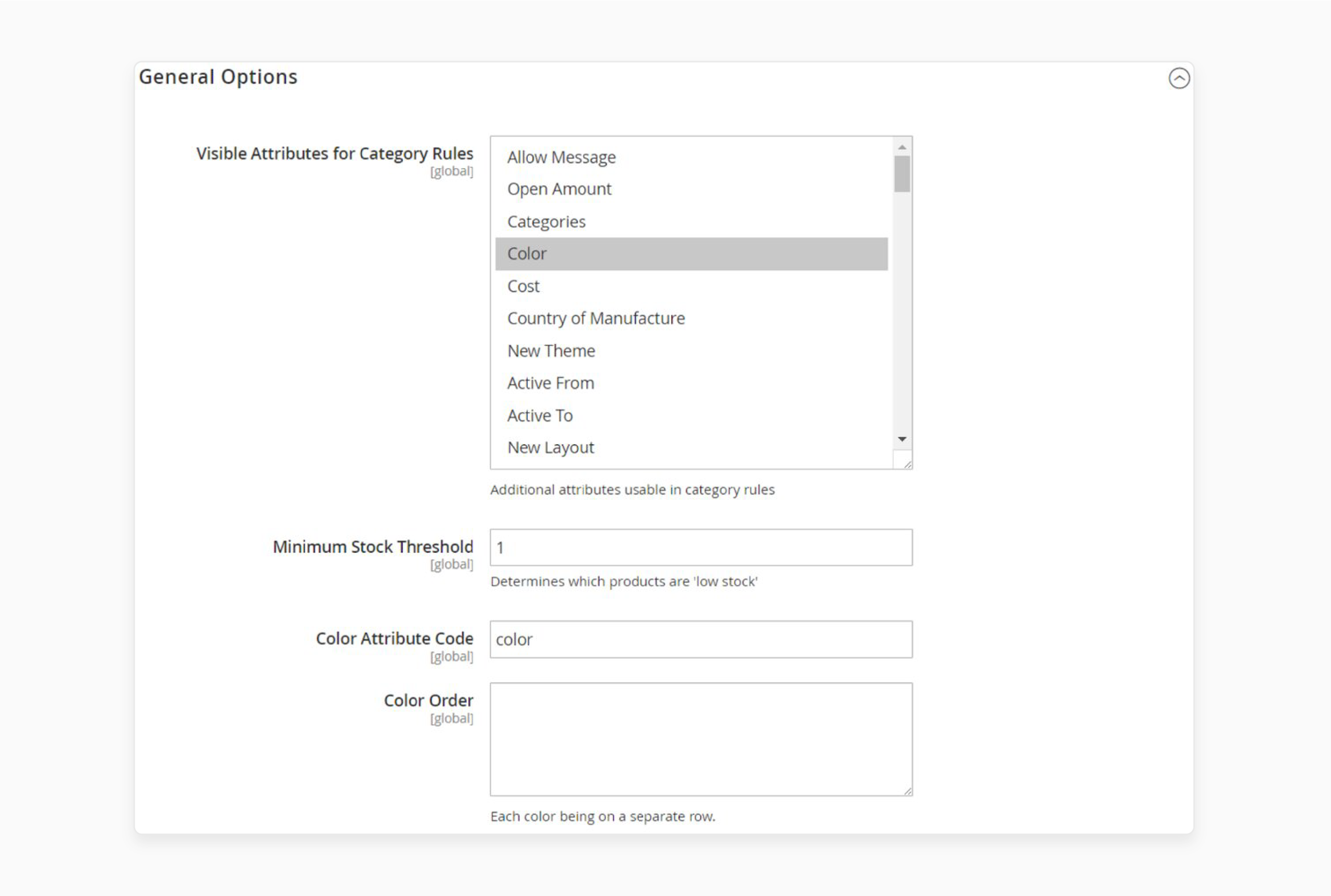Select Open Amount attribute

[x=691, y=189]
